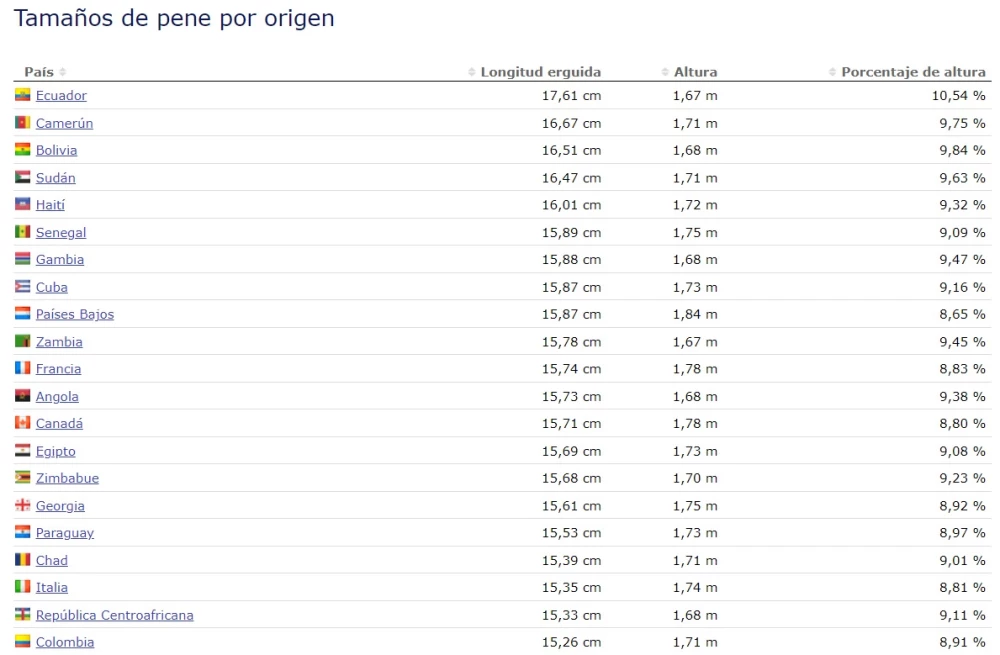
Task: Open the Camerún country link
Action: coord(64,123)
